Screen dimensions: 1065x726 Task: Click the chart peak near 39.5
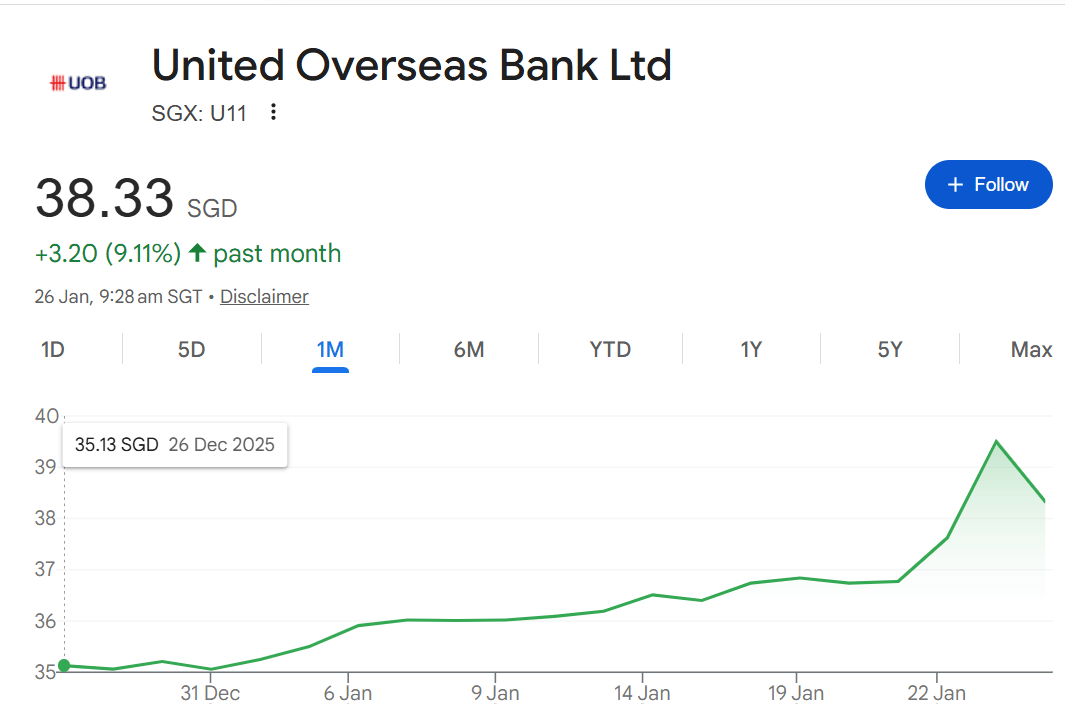996,441
